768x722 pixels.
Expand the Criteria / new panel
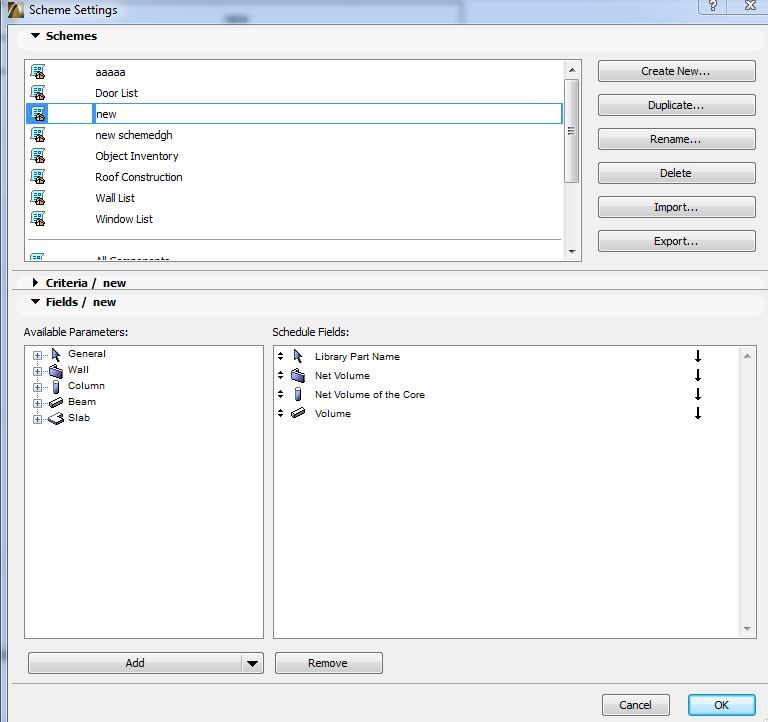point(35,283)
